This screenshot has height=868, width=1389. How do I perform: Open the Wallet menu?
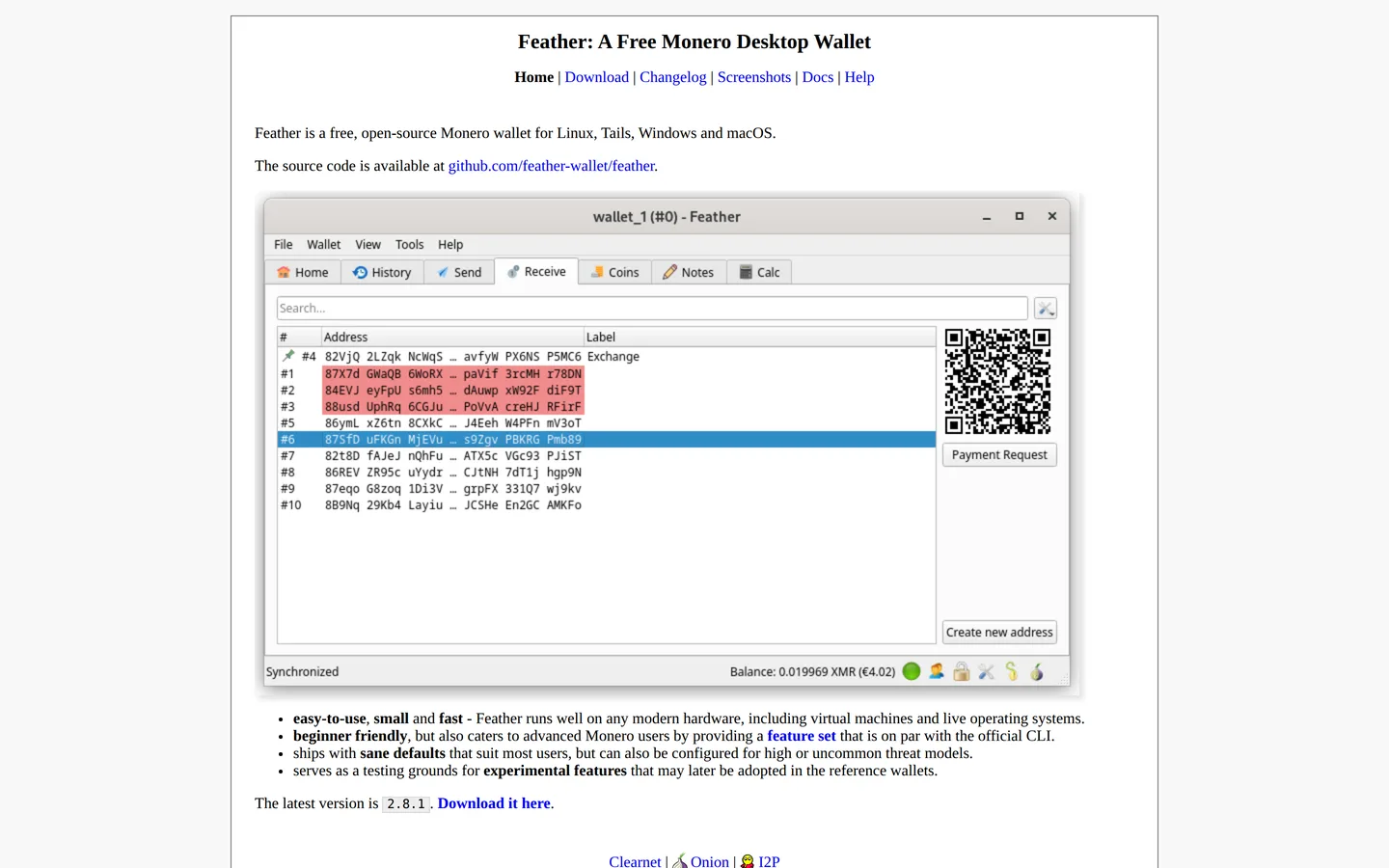coord(324,245)
